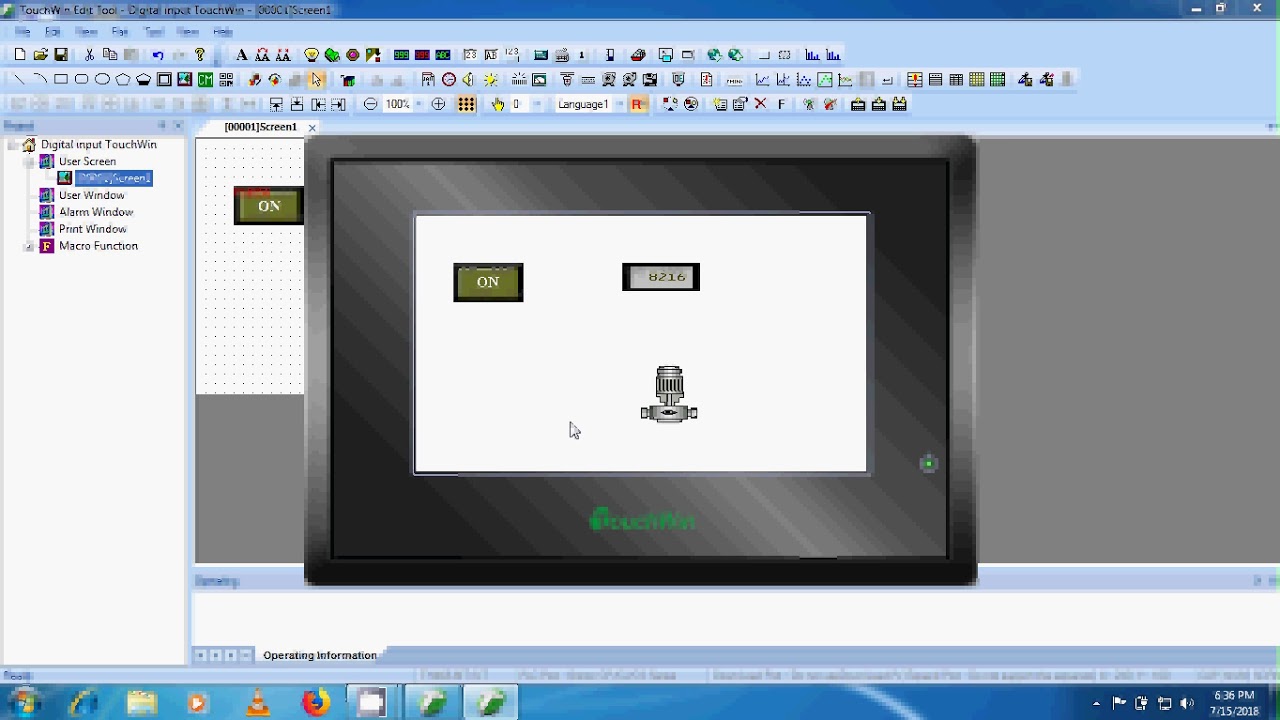1280x720 pixels.
Task: Click the ON button in simulator screen
Action: pyautogui.click(x=488, y=282)
